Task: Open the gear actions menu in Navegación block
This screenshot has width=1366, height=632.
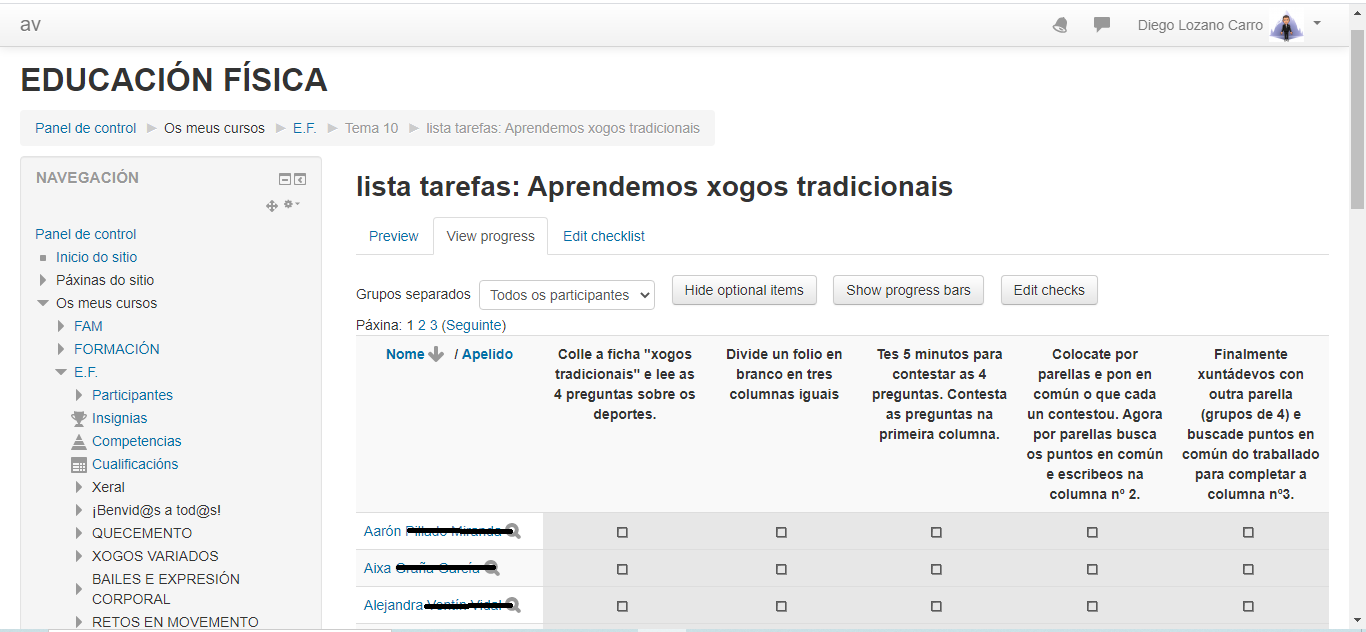Action: coord(291,204)
